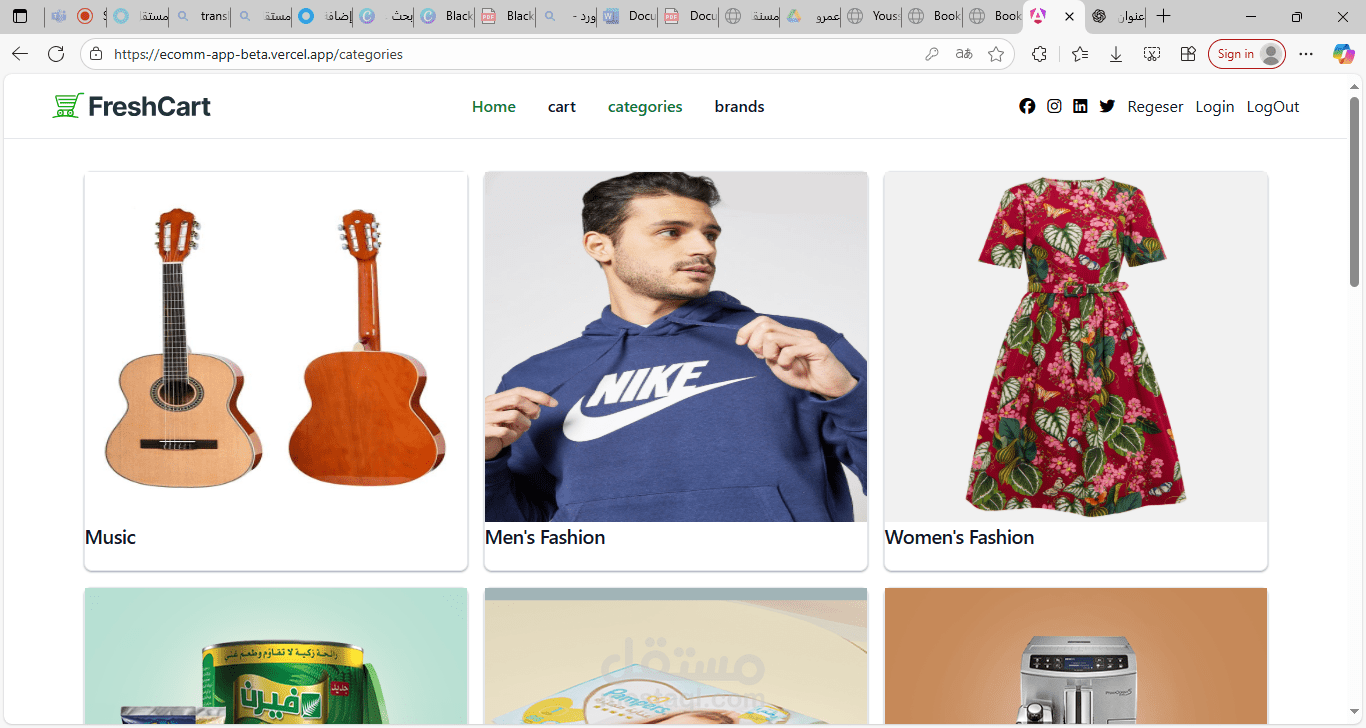Start a screenshot with the web capture icon
The width and height of the screenshot is (1366, 728).
(1152, 54)
